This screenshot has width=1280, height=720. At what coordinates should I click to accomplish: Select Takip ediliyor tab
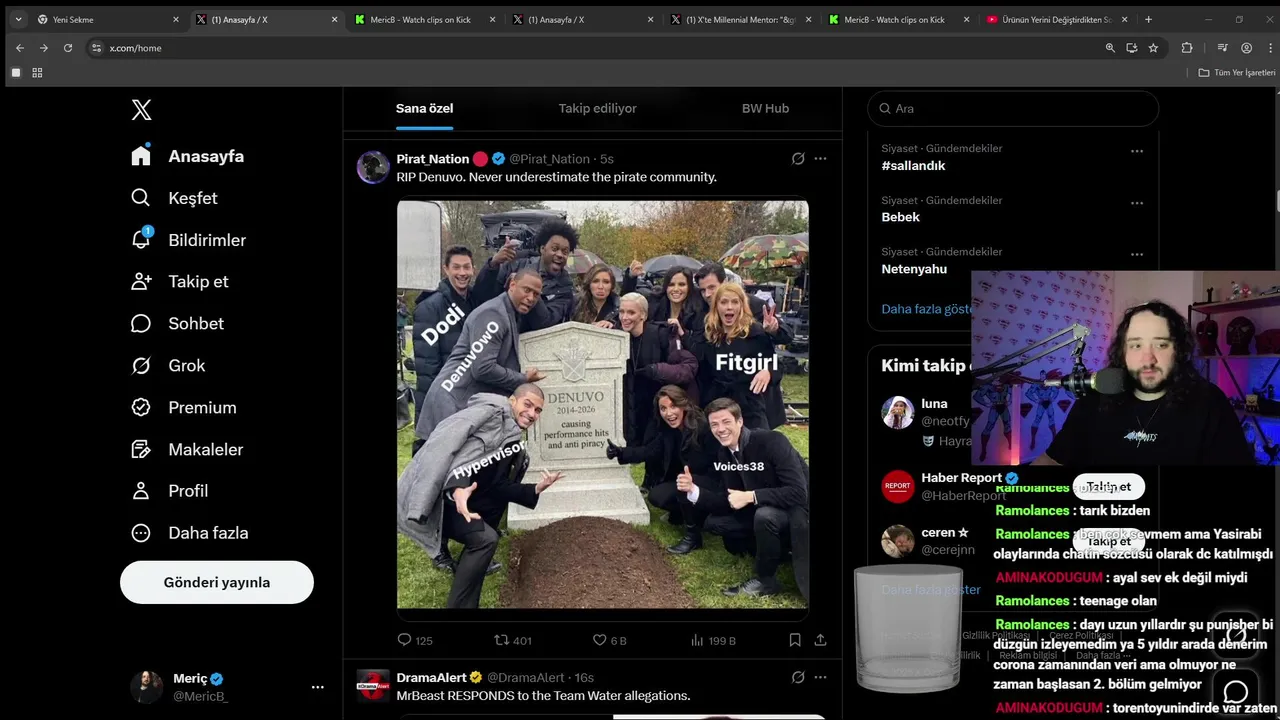pos(597,108)
